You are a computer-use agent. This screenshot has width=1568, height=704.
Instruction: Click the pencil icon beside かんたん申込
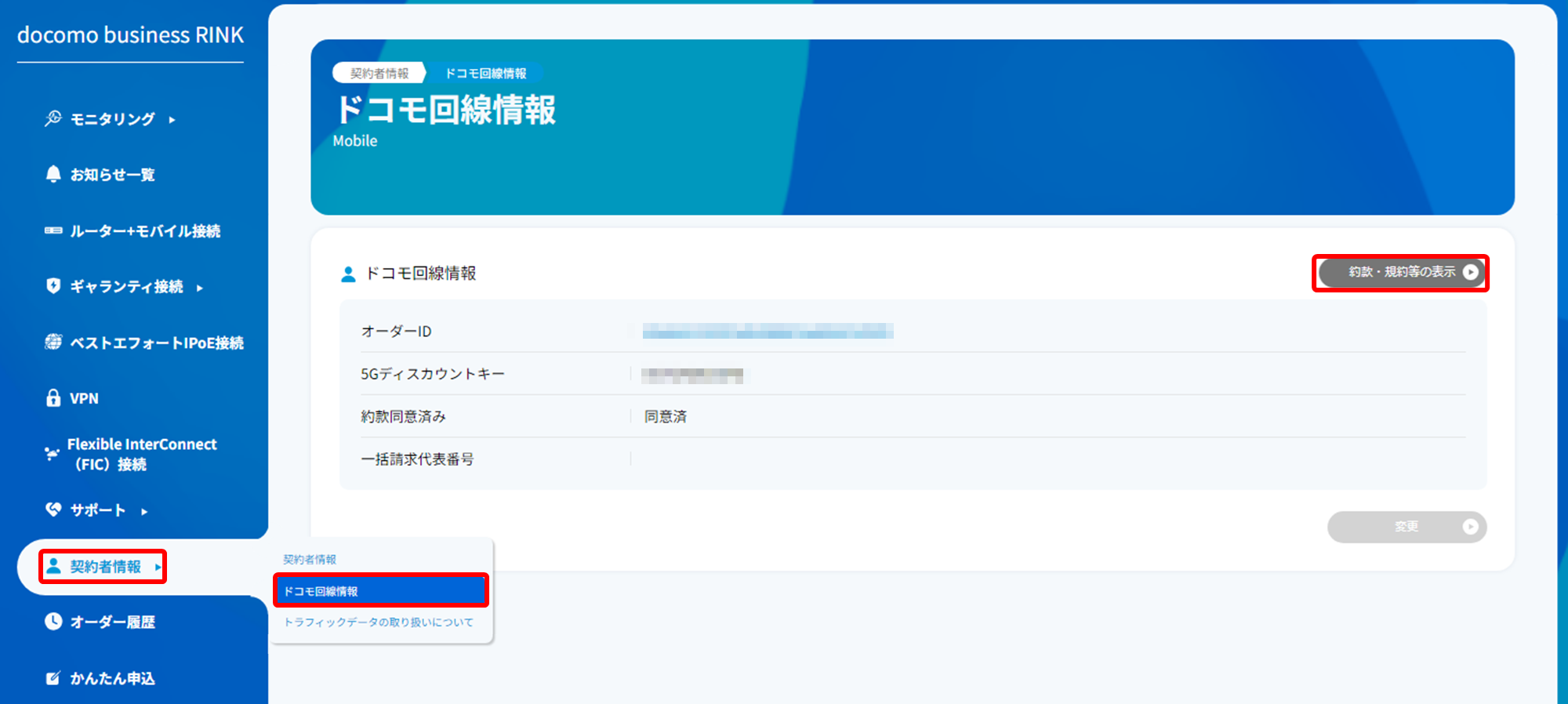[53, 678]
